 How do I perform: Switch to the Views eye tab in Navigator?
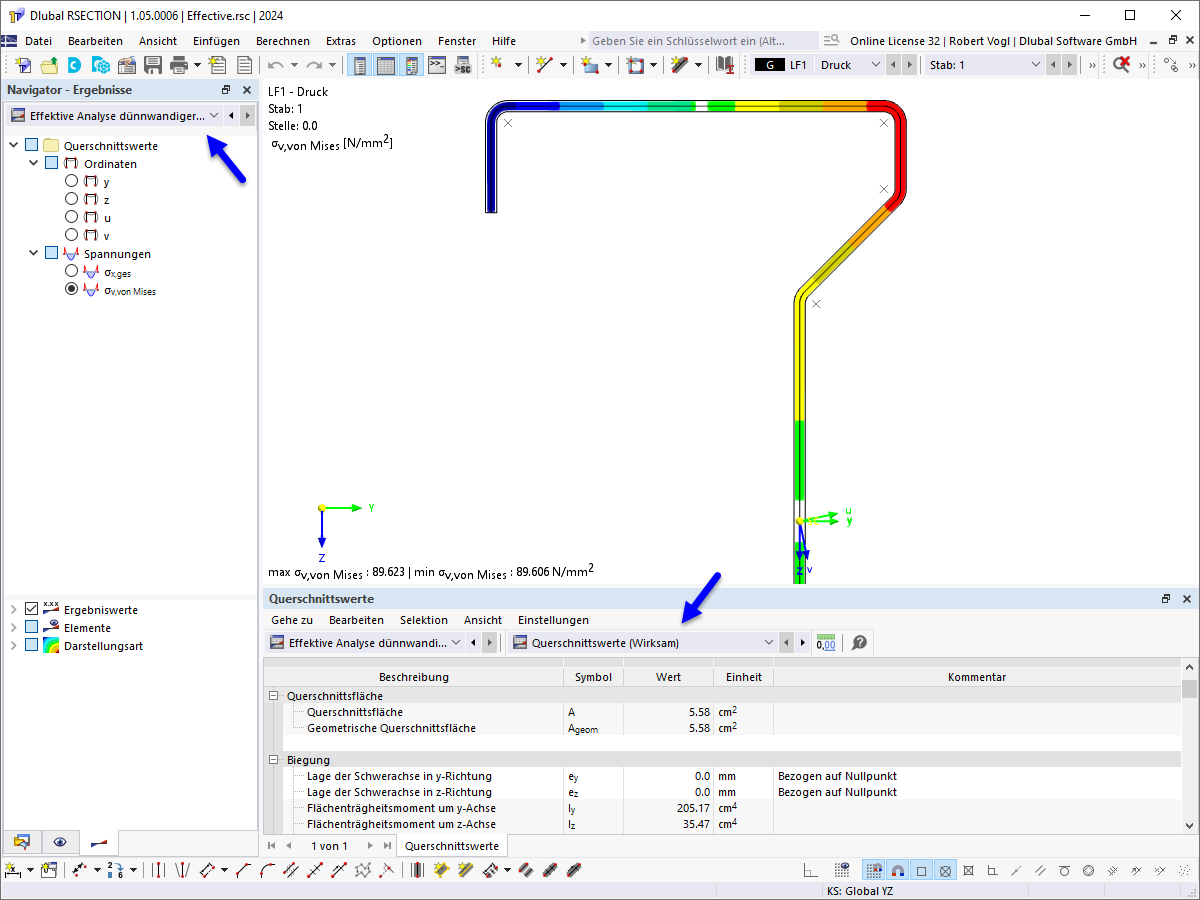[x=60, y=842]
